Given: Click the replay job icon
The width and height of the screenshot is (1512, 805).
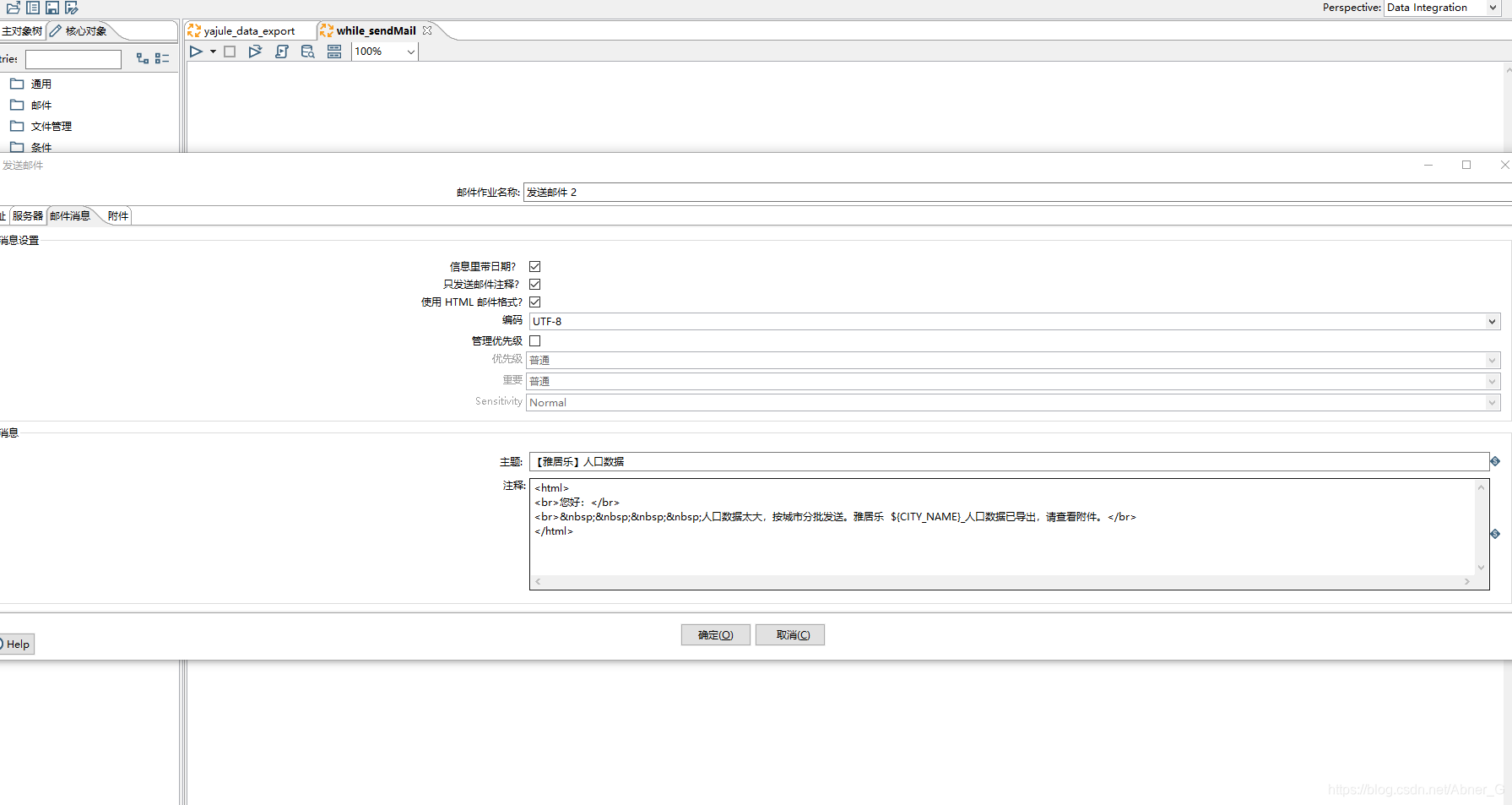Looking at the screenshot, I should point(255,52).
